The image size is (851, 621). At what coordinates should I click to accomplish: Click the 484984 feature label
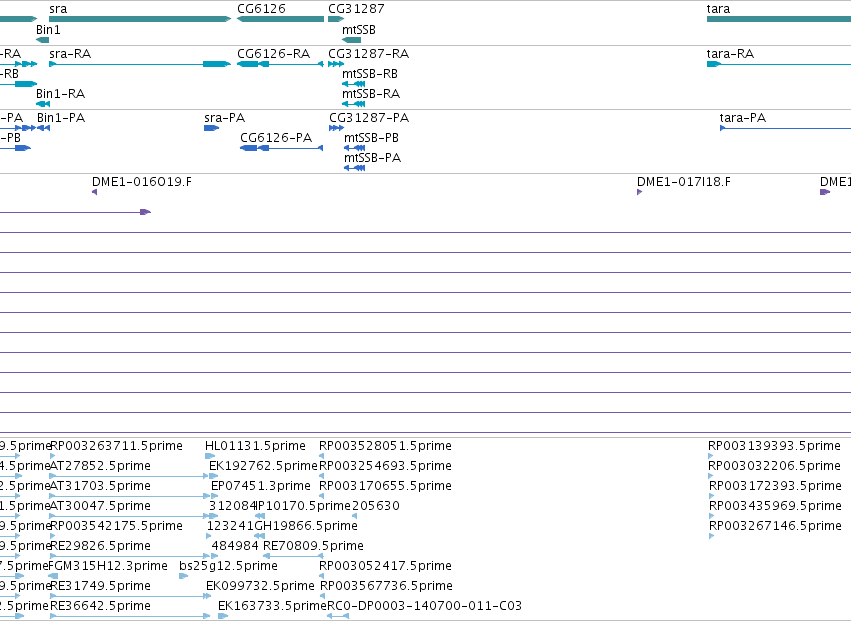click(235, 546)
